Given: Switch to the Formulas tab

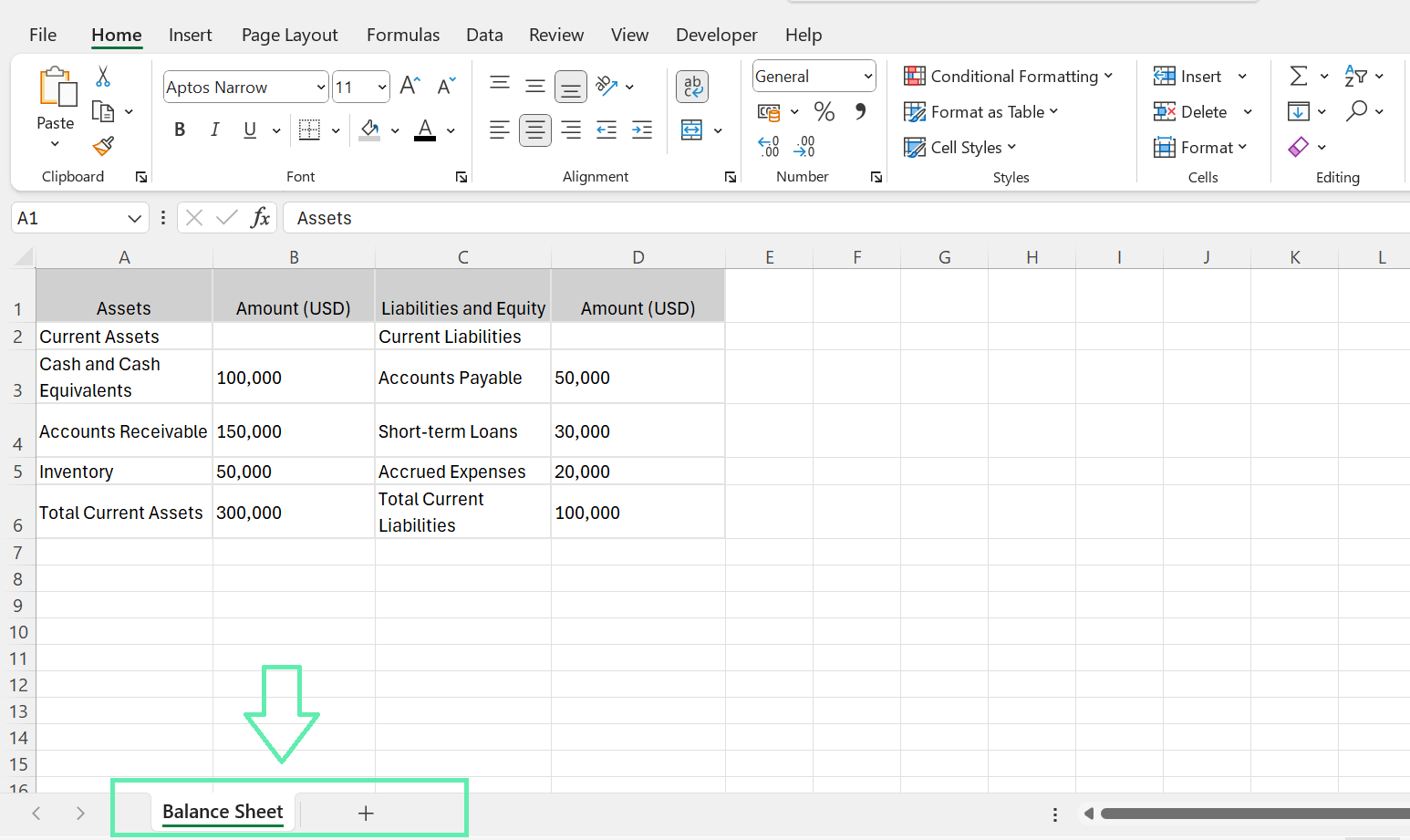Looking at the screenshot, I should pyautogui.click(x=402, y=35).
